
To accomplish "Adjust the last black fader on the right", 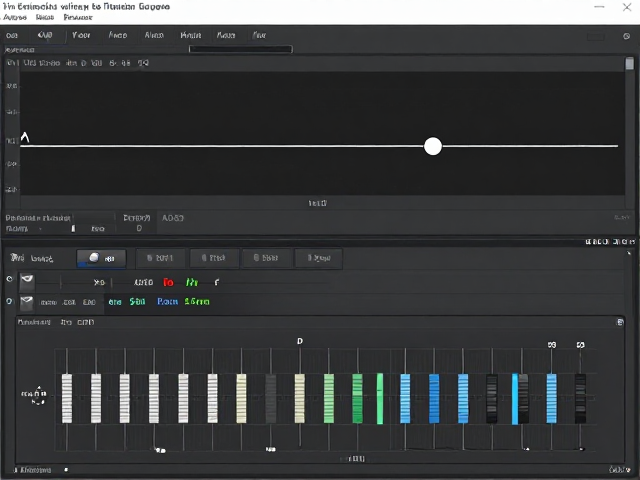I will (x=580, y=398).
